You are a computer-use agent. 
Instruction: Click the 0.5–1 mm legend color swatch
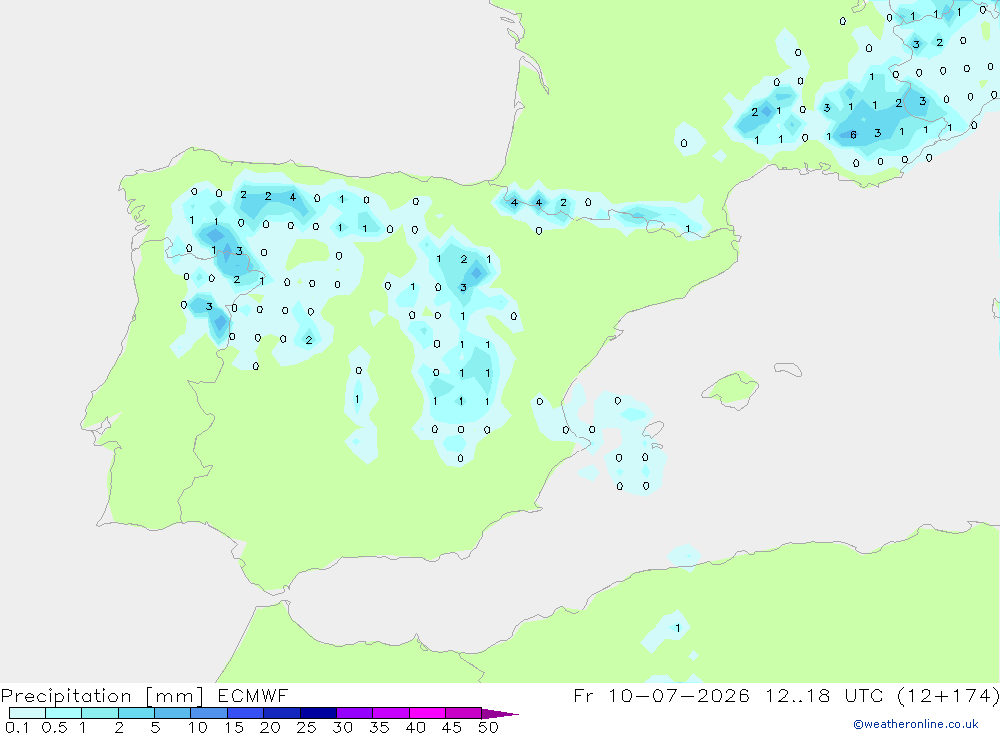pos(64,713)
